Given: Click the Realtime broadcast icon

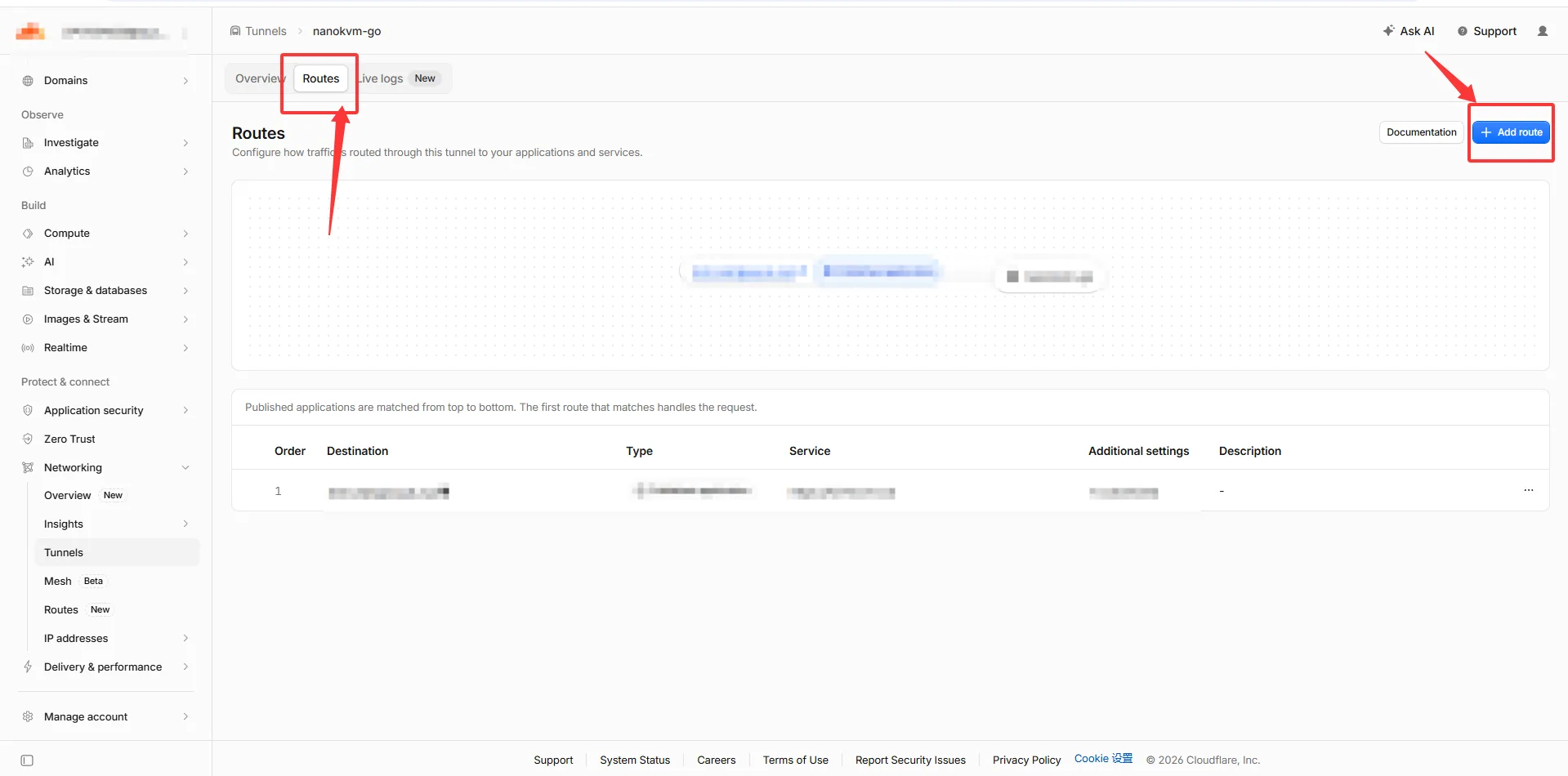Looking at the screenshot, I should (28, 348).
